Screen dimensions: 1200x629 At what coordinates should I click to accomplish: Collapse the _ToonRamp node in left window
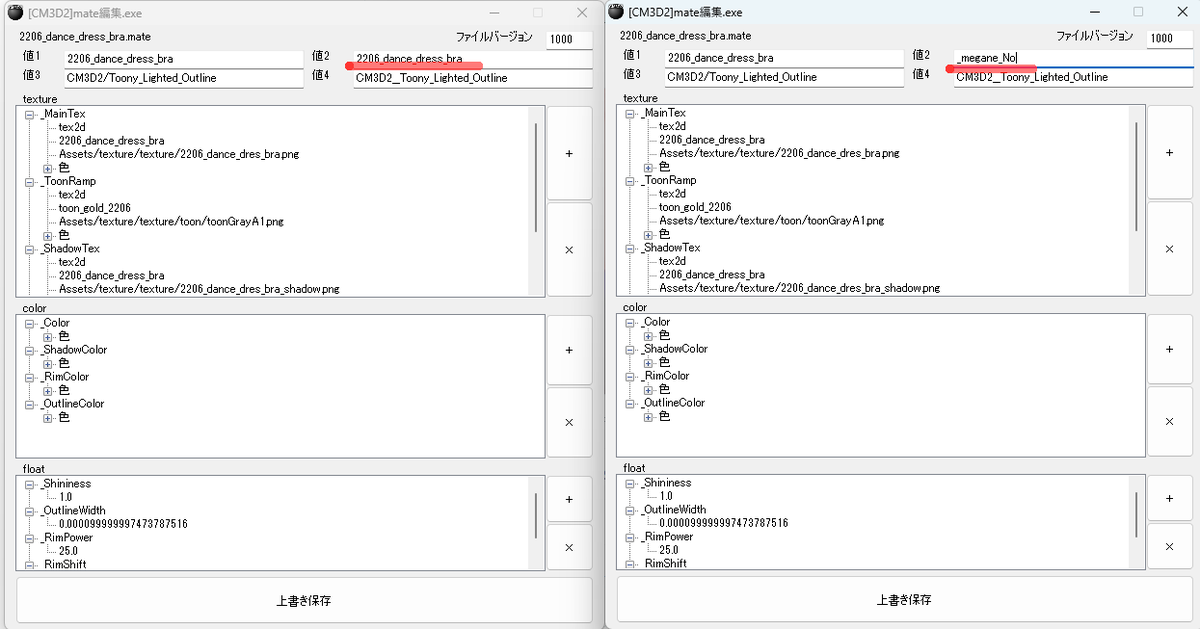pos(30,182)
